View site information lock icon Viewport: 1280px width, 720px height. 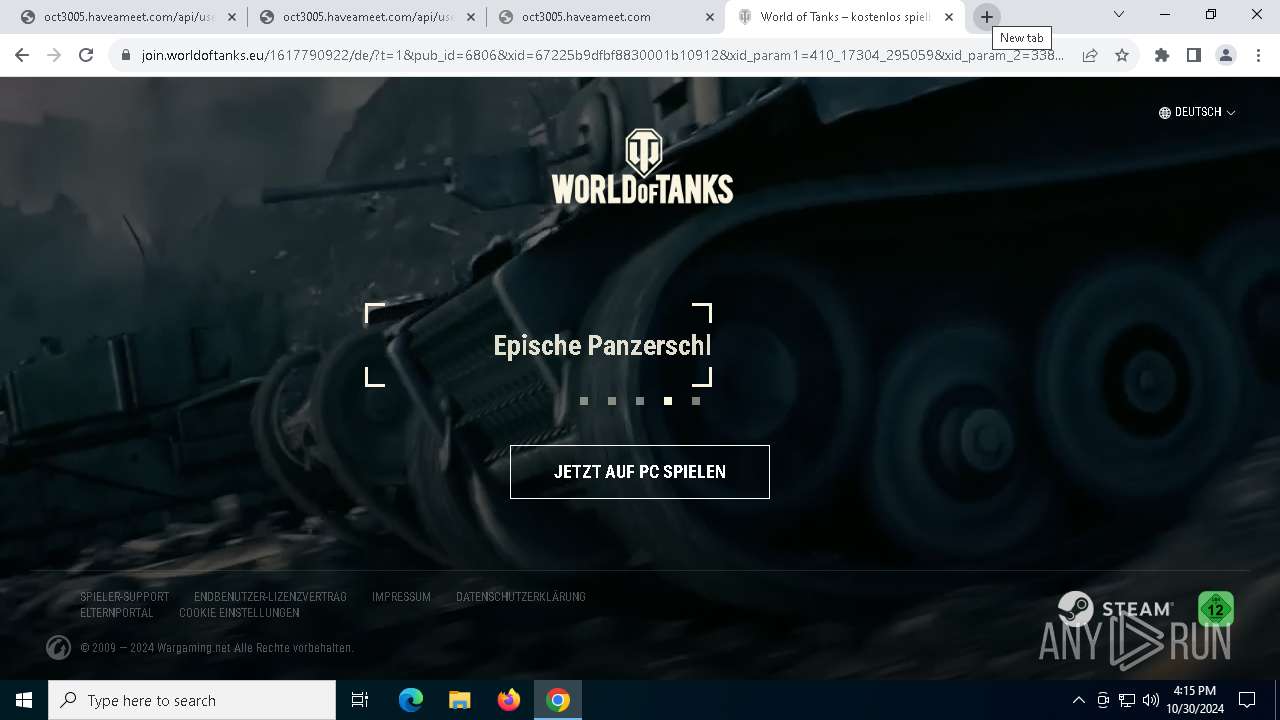126,56
